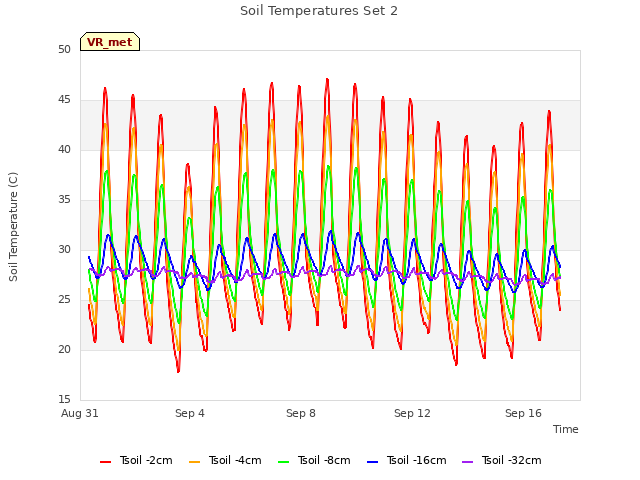Toggle the Tsoil -2cm legend entry
Screen dimensions: 640x480
click(x=136, y=460)
